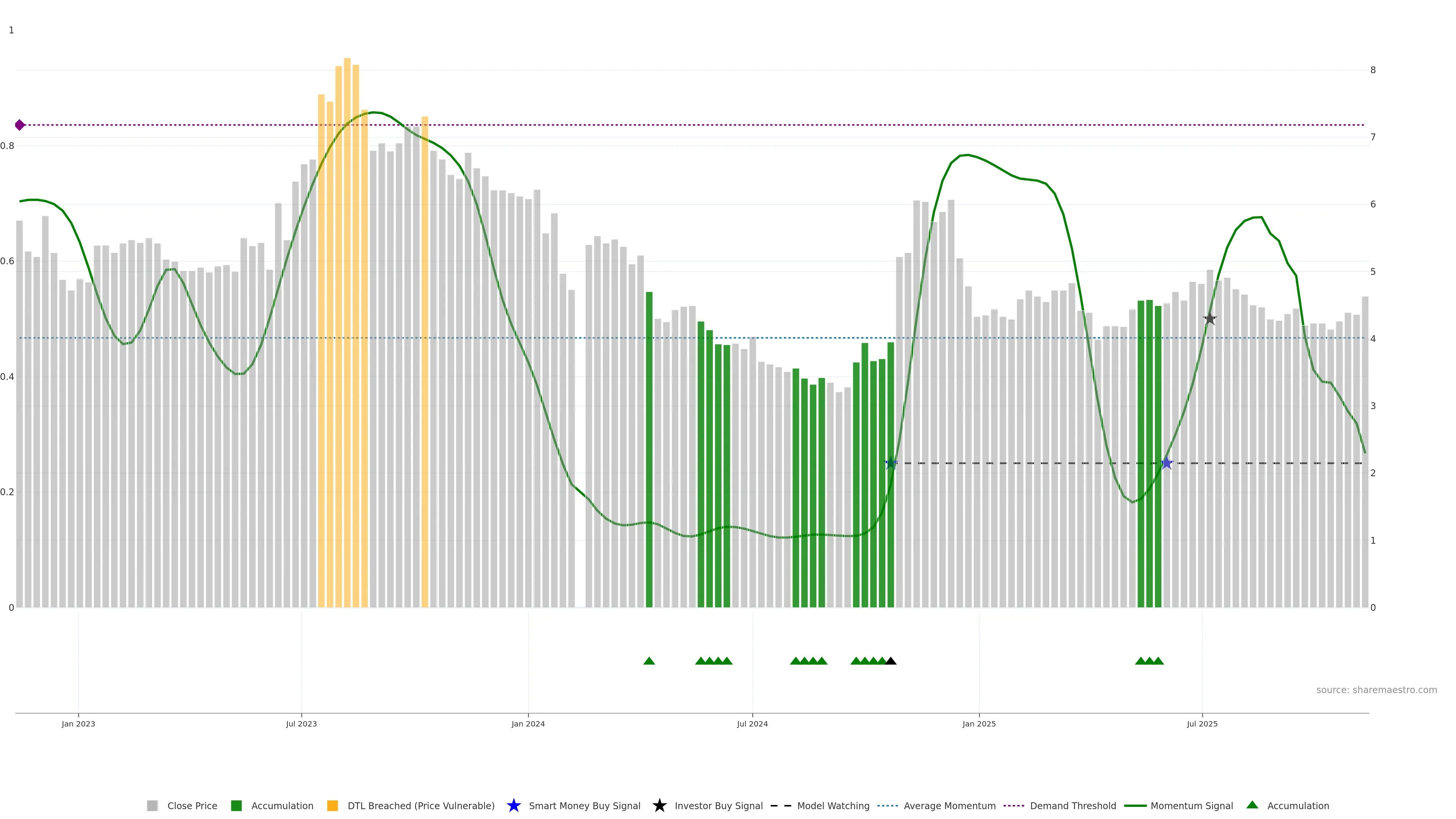Click the blue star near July 2025
The height and width of the screenshot is (819, 1456).
coord(1167,463)
